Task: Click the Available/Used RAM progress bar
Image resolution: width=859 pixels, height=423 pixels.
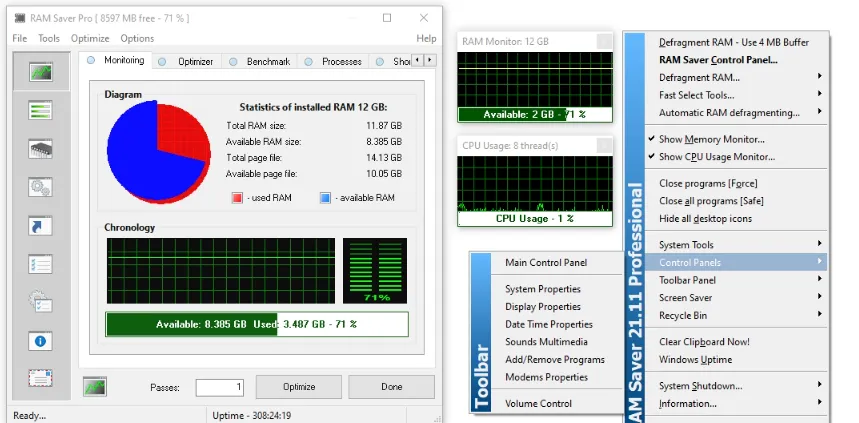Action: point(257,324)
